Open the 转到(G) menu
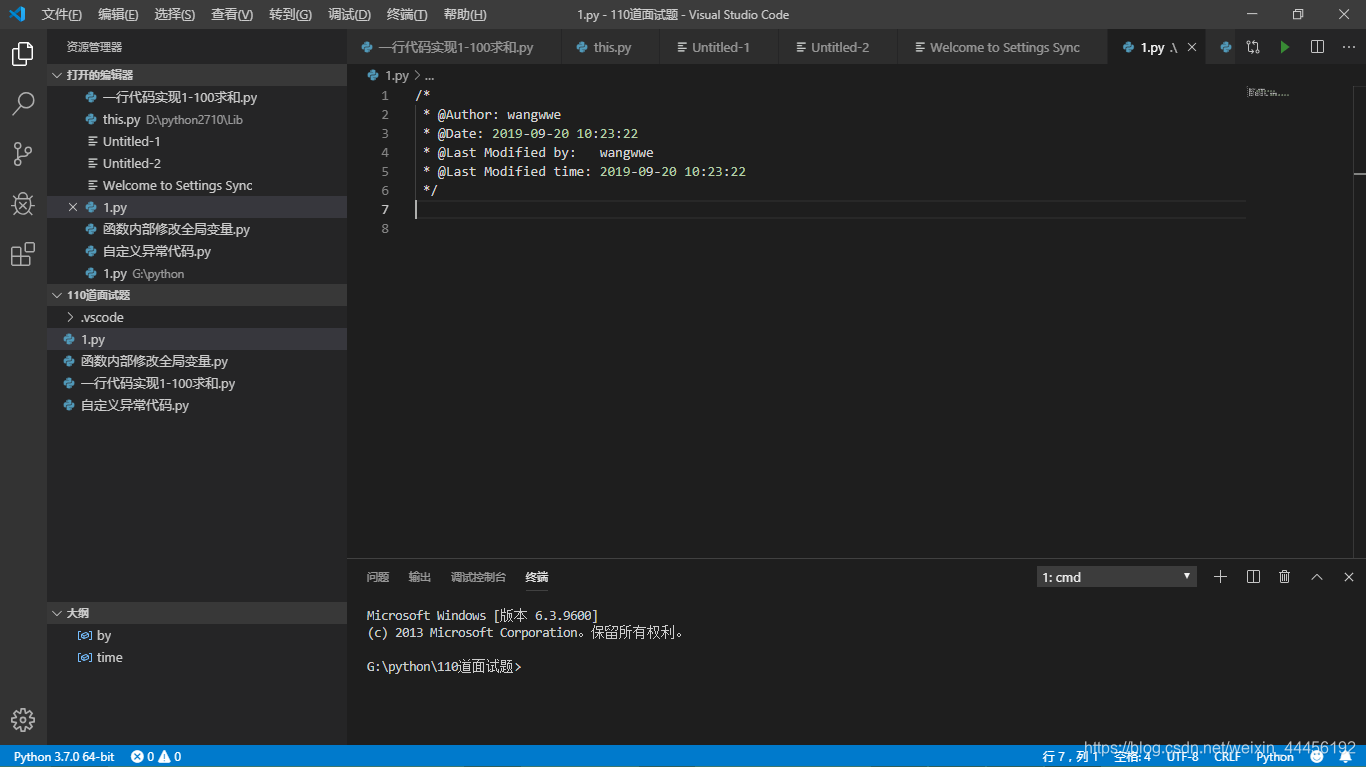Screen dimensions: 1366x767 click(290, 14)
